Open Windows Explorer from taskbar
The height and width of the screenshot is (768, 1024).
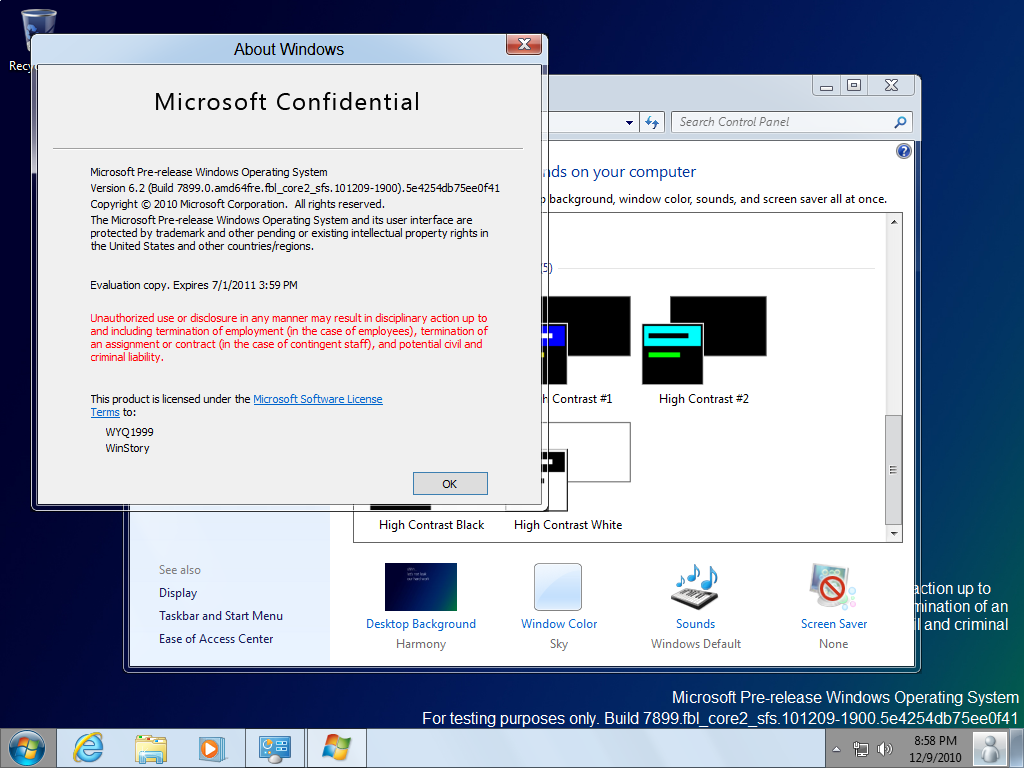pyautogui.click(x=151, y=747)
